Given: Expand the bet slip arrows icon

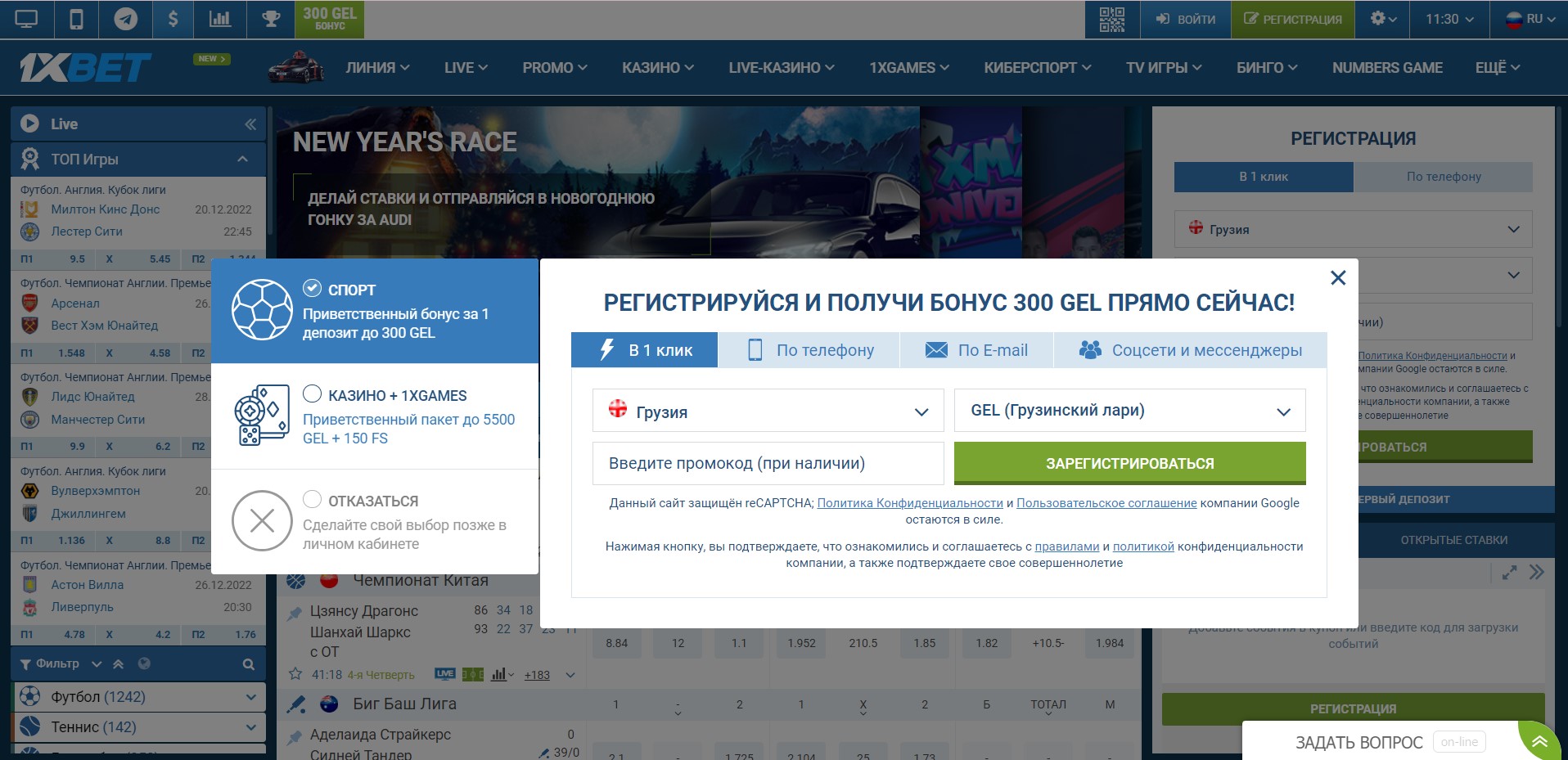Looking at the screenshot, I should (1510, 573).
